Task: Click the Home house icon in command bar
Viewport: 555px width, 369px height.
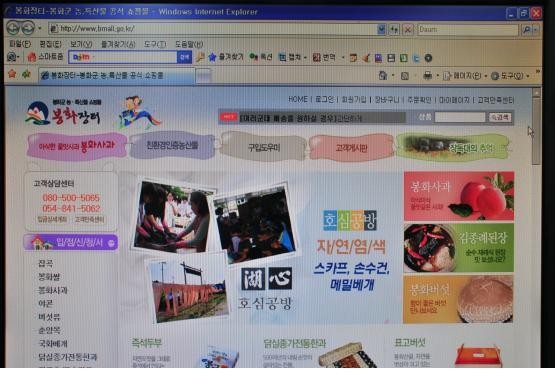Action: pyautogui.click(x=383, y=75)
